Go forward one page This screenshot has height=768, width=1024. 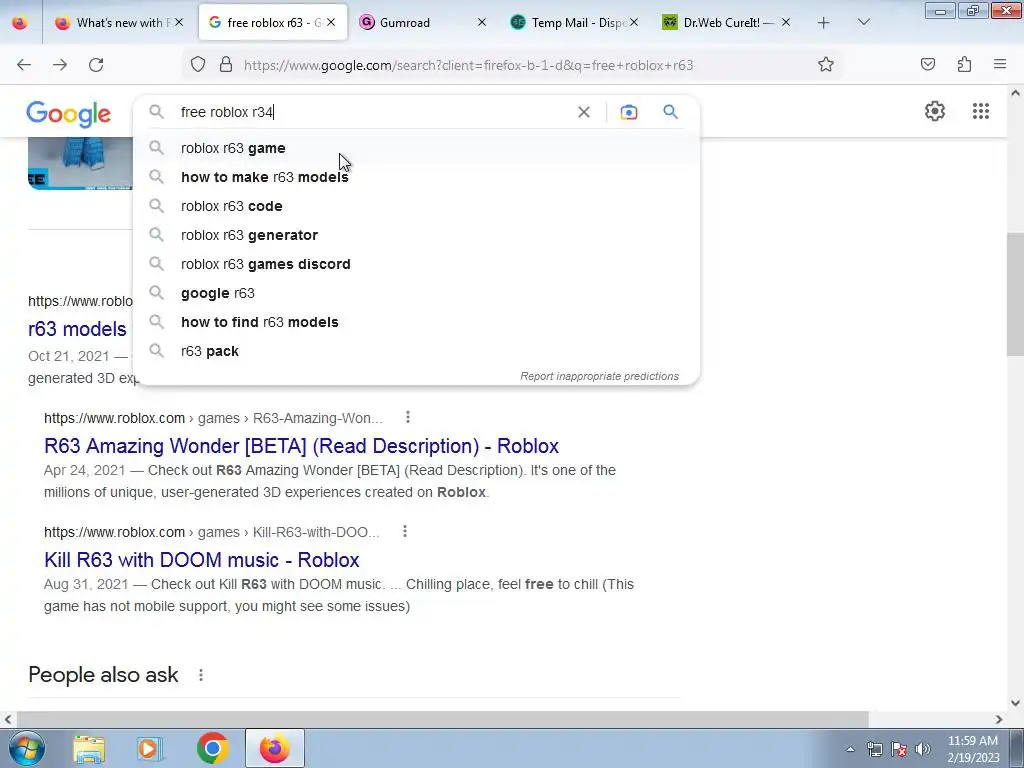(60, 65)
